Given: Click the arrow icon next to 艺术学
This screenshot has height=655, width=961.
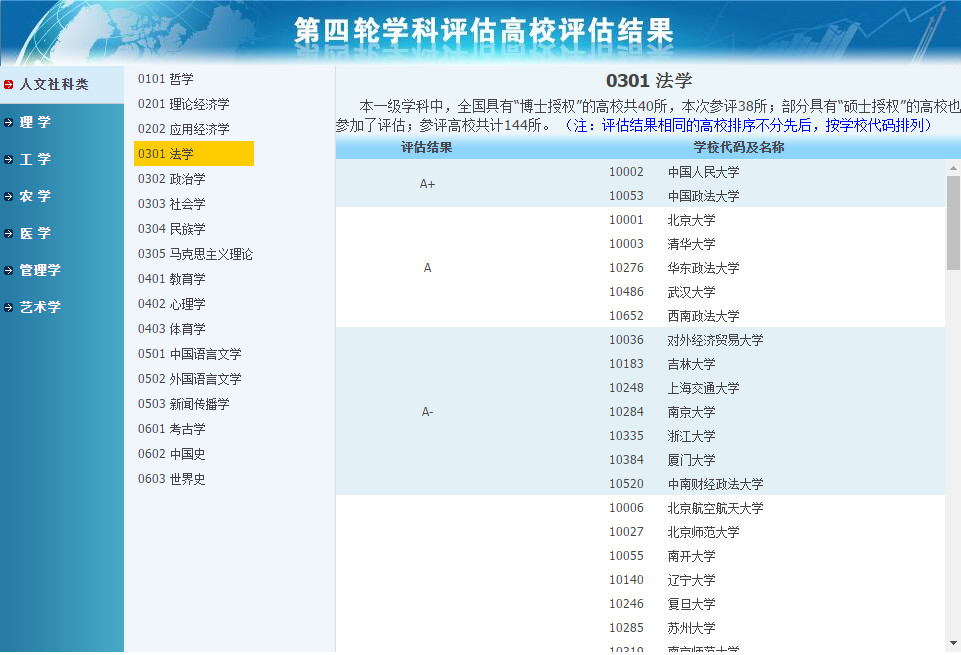Looking at the screenshot, I should tap(10, 306).
